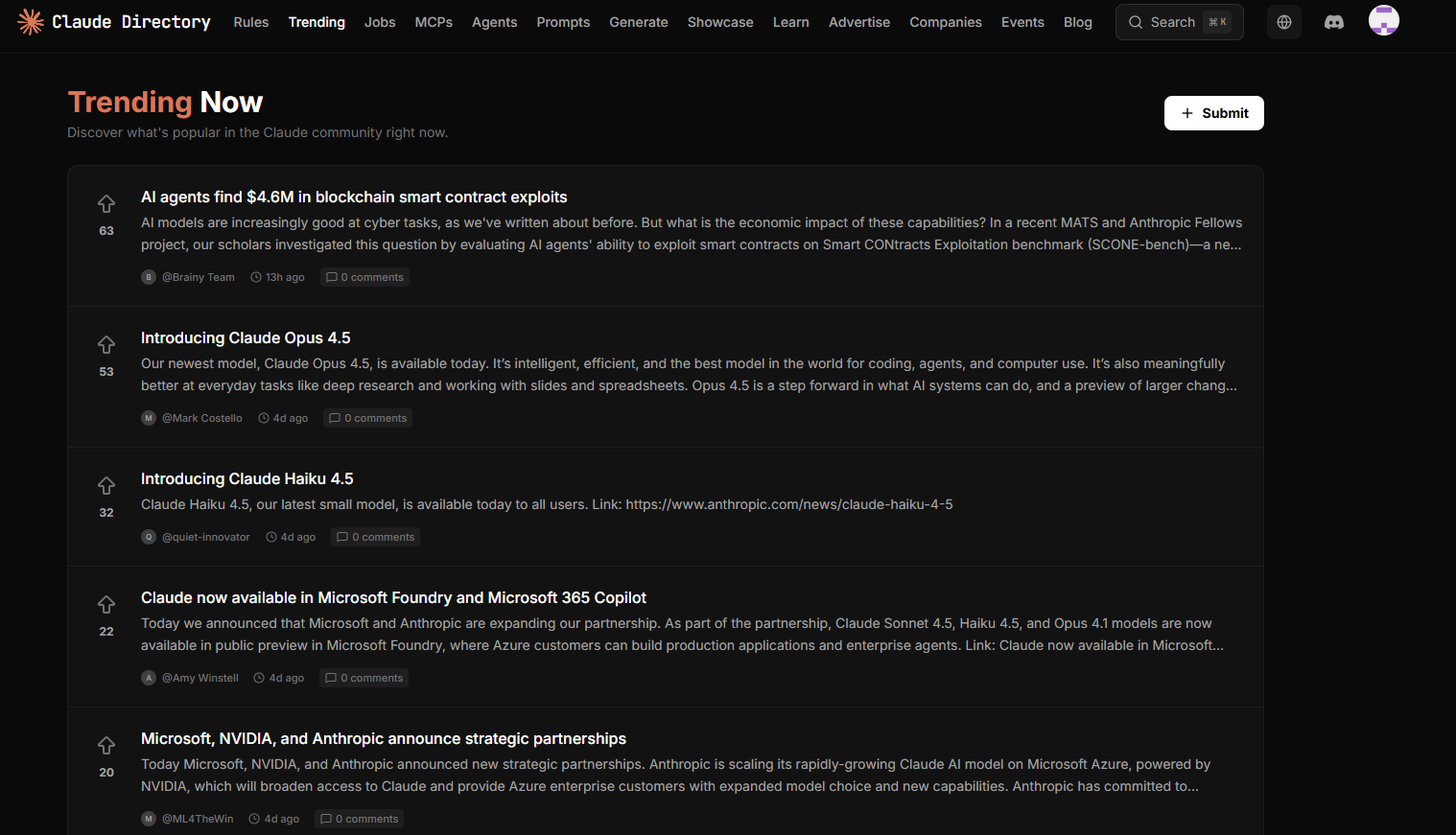This screenshot has width=1456, height=835.
Task: Click the @Amy Winstell author name
Action: [x=200, y=678]
